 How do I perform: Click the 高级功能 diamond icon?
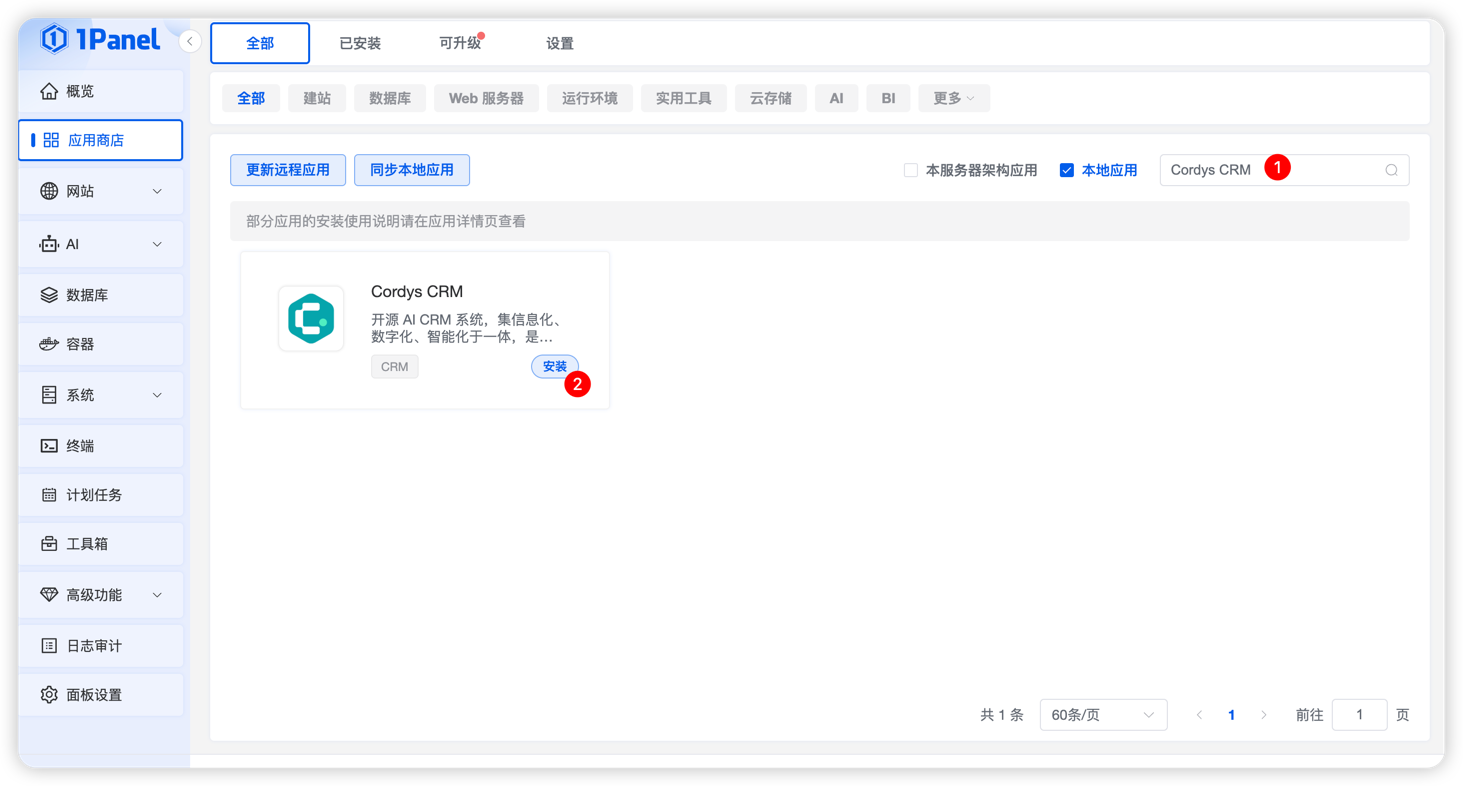click(x=49, y=595)
